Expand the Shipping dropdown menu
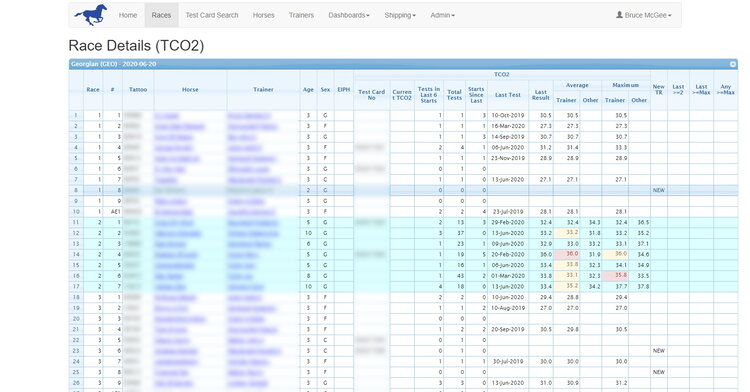 coord(400,15)
